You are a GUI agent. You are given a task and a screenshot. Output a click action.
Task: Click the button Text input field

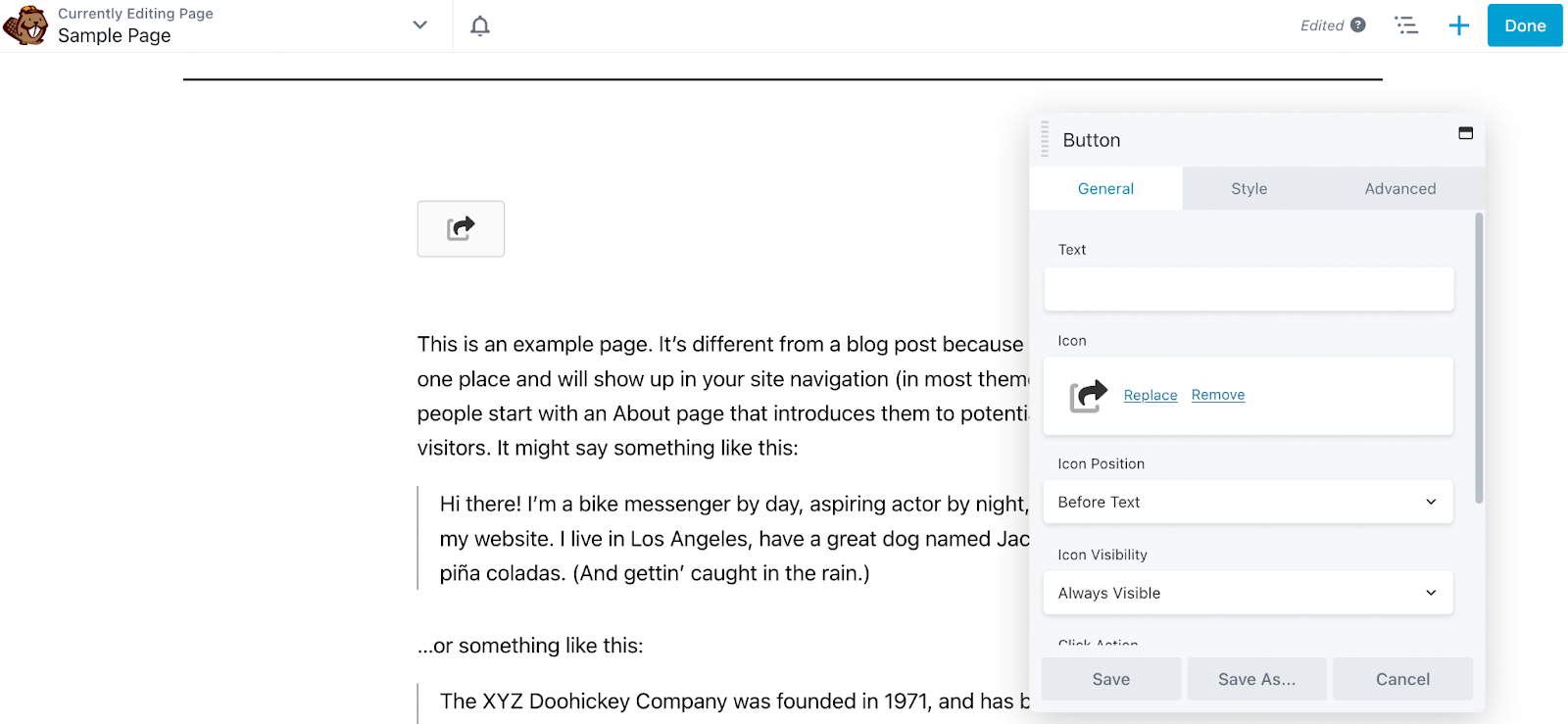pyautogui.click(x=1249, y=290)
